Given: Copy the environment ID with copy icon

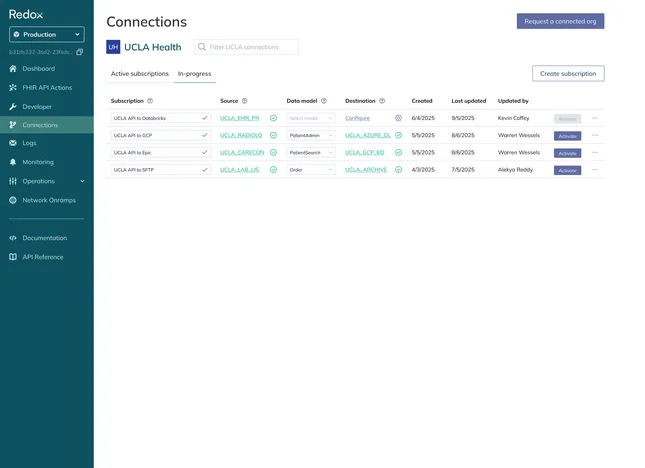Looking at the screenshot, I should [80, 52].
